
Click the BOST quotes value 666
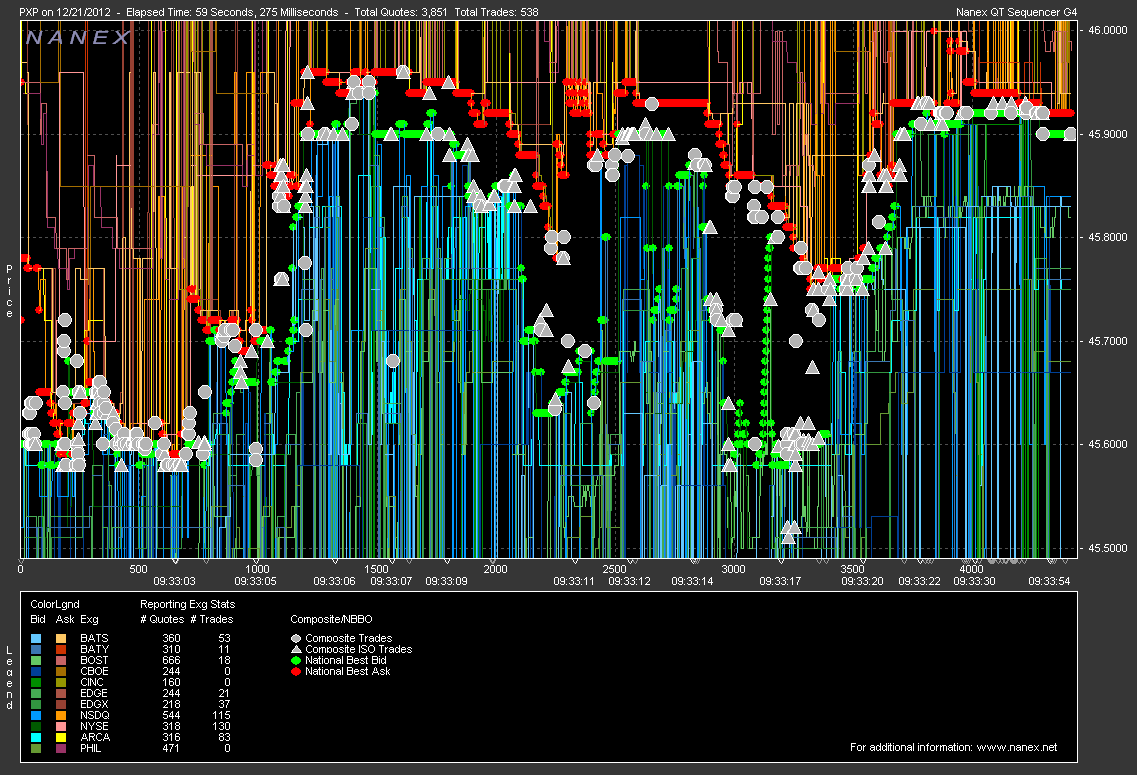pos(171,660)
